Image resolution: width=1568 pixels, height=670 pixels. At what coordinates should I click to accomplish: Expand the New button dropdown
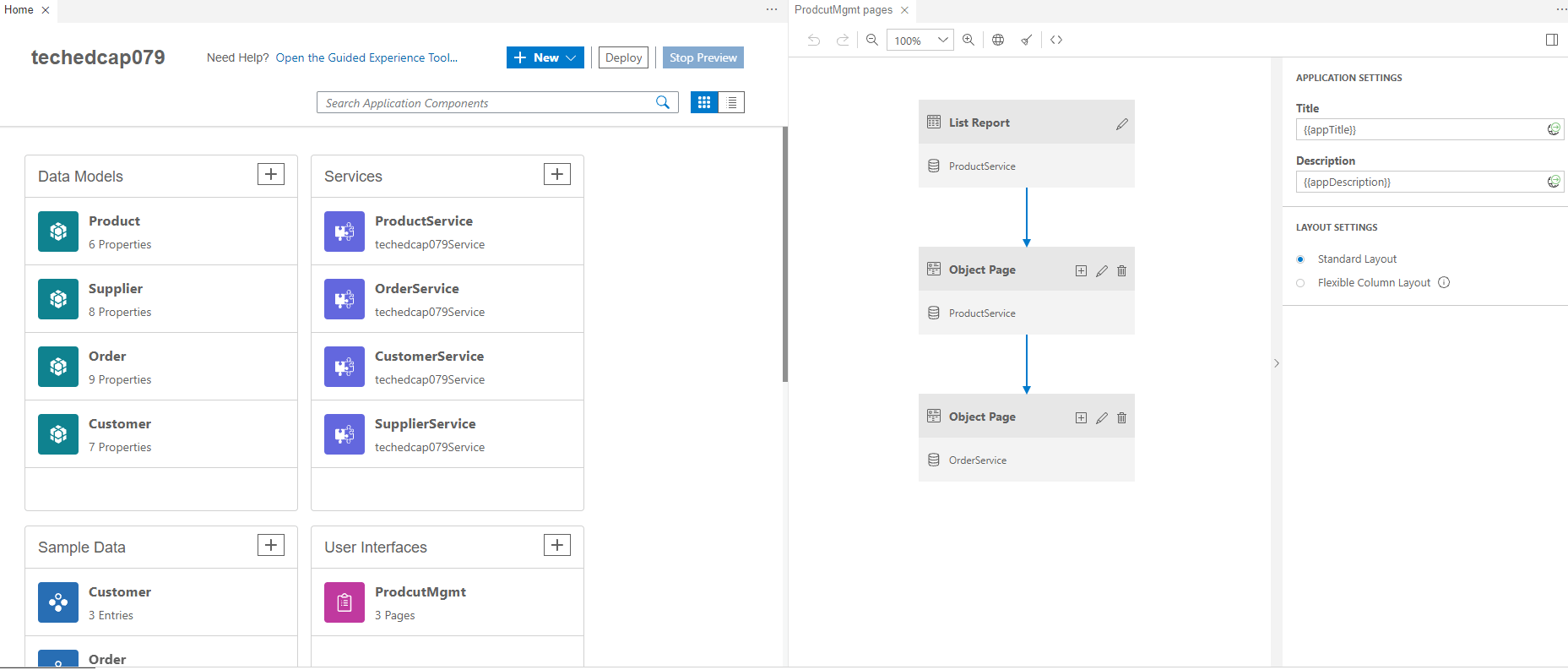(x=572, y=57)
